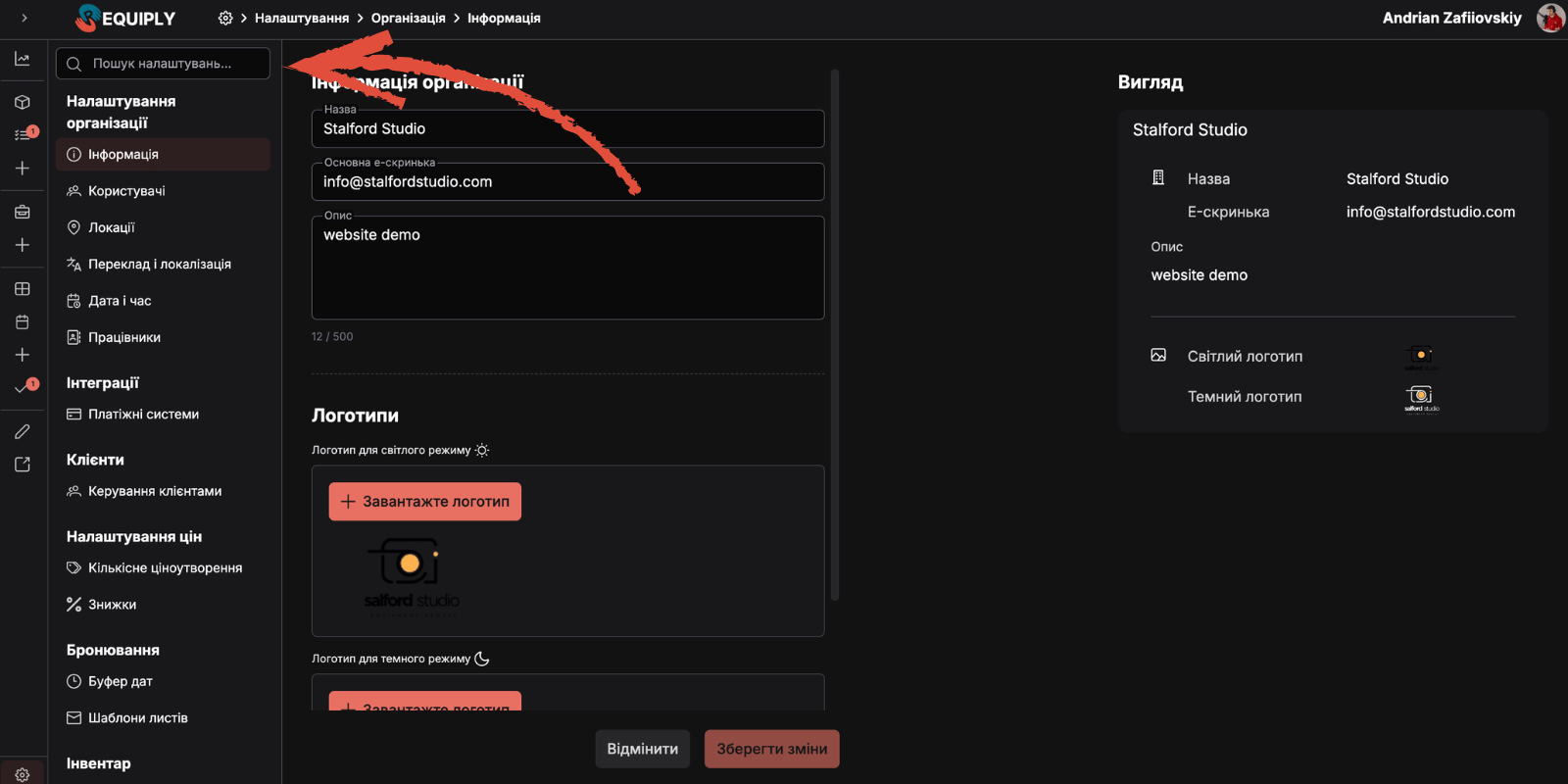
Task: Open settings gear at bottom of left rail
Action: pyautogui.click(x=23, y=774)
